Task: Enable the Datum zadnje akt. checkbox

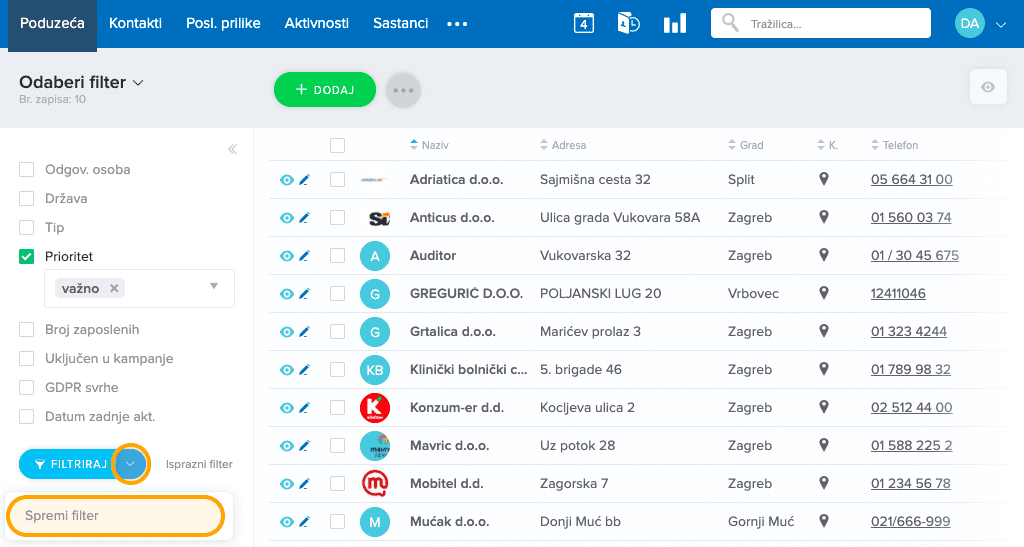Action: [26, 416]
